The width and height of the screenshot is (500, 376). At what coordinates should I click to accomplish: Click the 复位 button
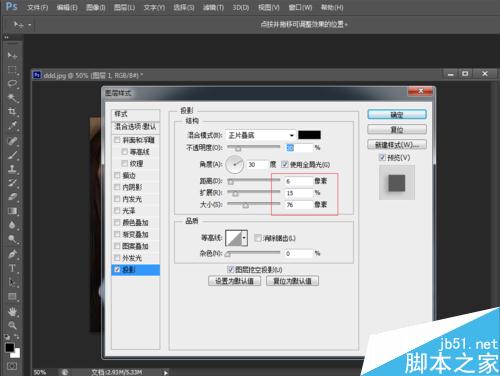point(397,129)
